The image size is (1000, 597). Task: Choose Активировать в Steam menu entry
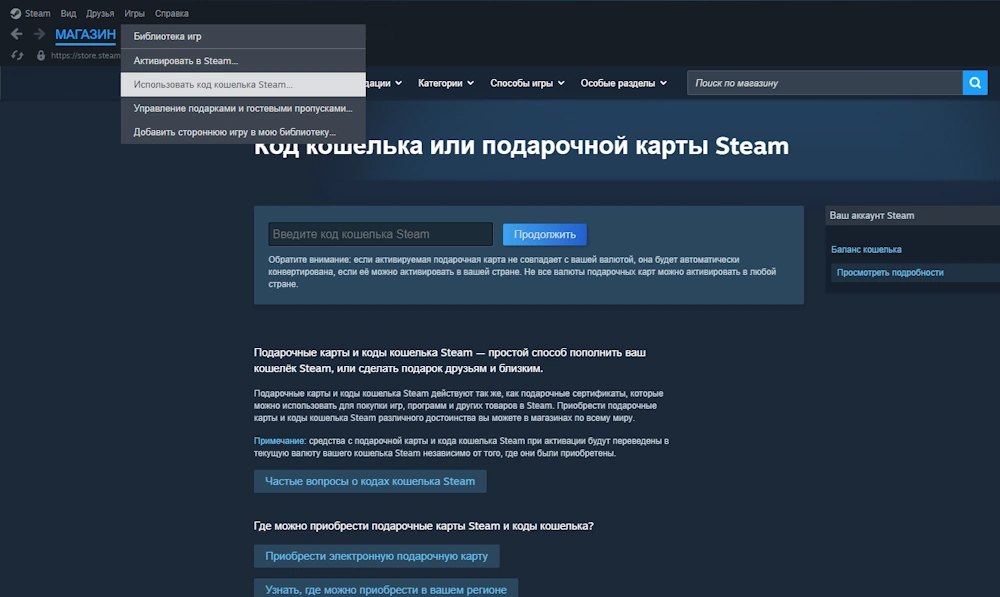point(186,61)
